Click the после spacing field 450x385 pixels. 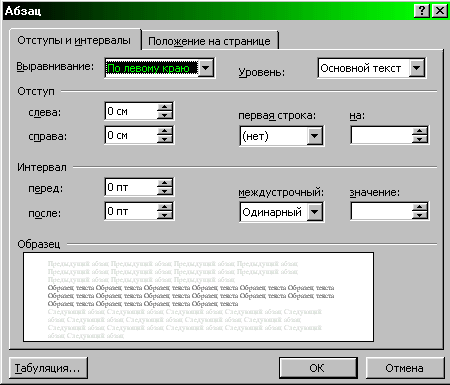(x=131, y=211)
